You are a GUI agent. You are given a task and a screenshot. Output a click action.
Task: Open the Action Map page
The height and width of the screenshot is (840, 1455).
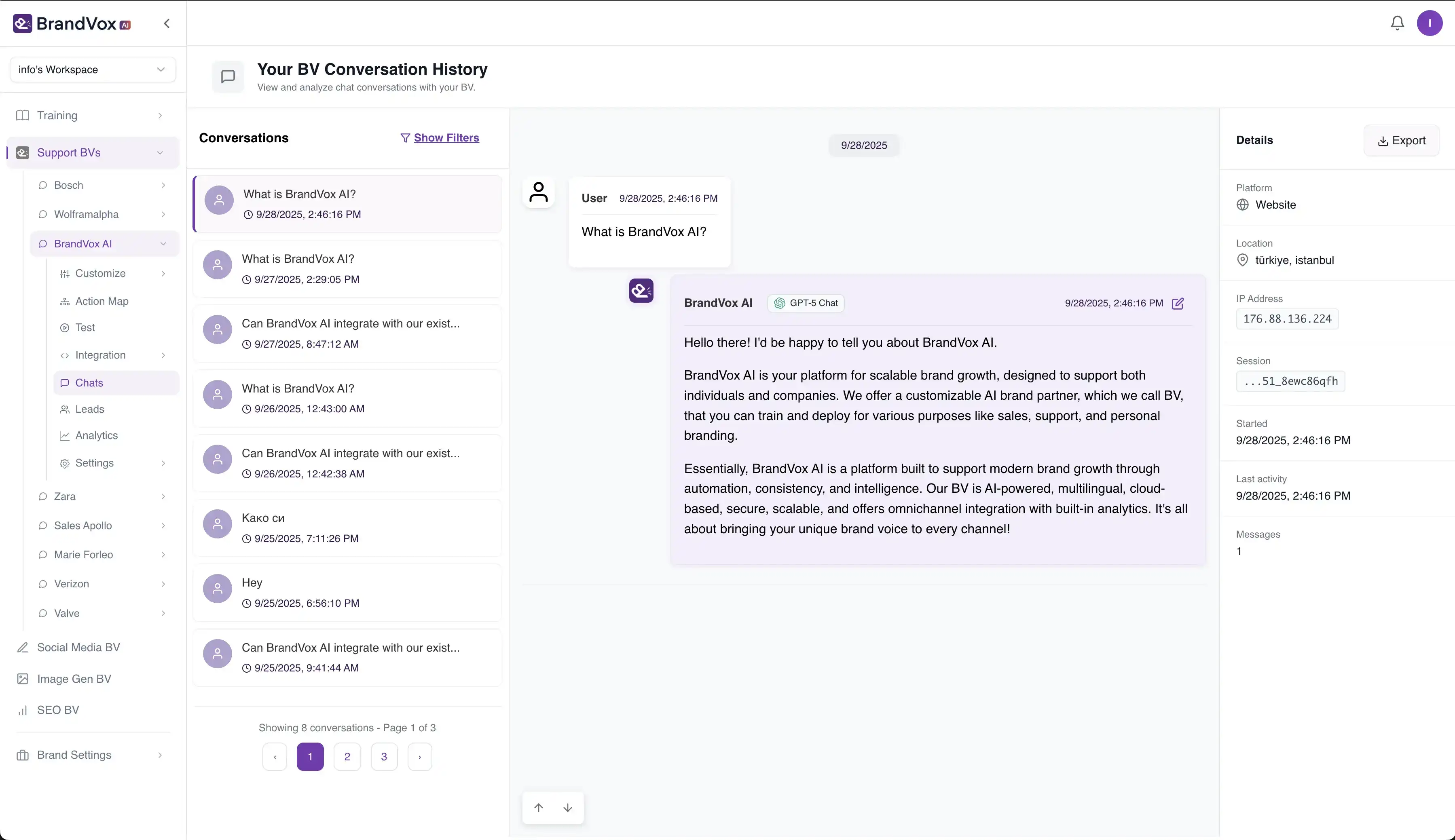tap(102, 301)
